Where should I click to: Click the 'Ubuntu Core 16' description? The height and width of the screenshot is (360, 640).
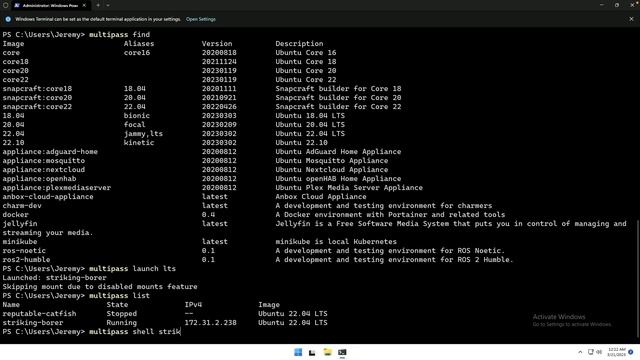(x=306, y=53)
